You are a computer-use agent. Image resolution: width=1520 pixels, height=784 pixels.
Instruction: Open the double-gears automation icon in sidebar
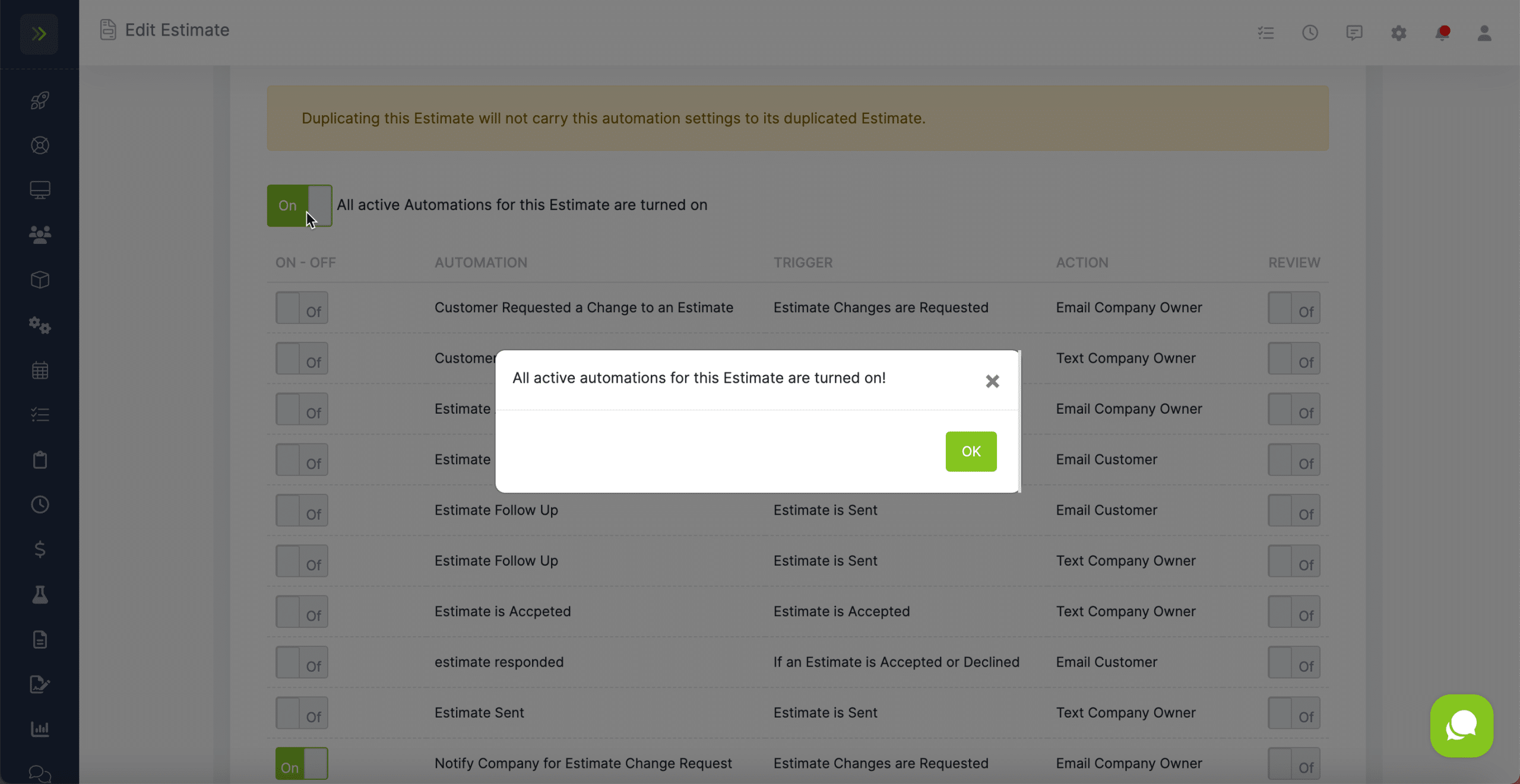(x=40, y=325)
